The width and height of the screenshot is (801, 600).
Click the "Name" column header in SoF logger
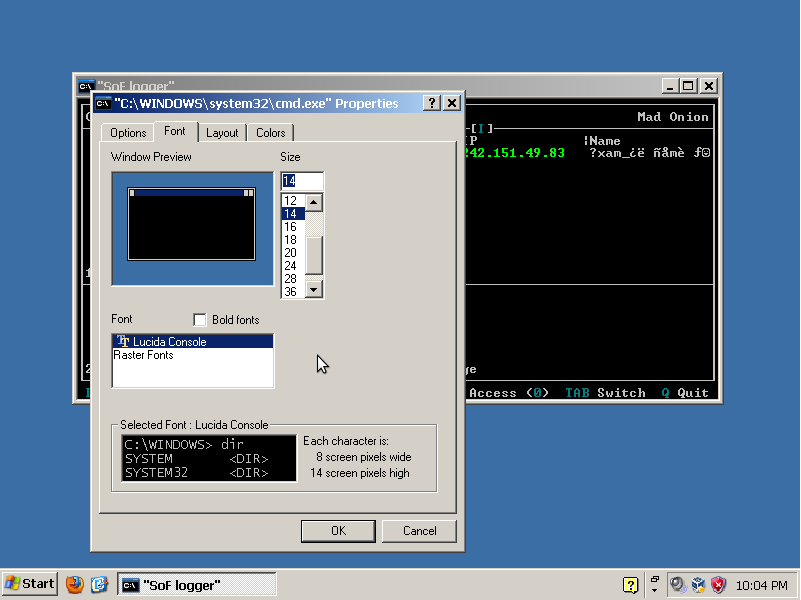[x=605, y=141]
